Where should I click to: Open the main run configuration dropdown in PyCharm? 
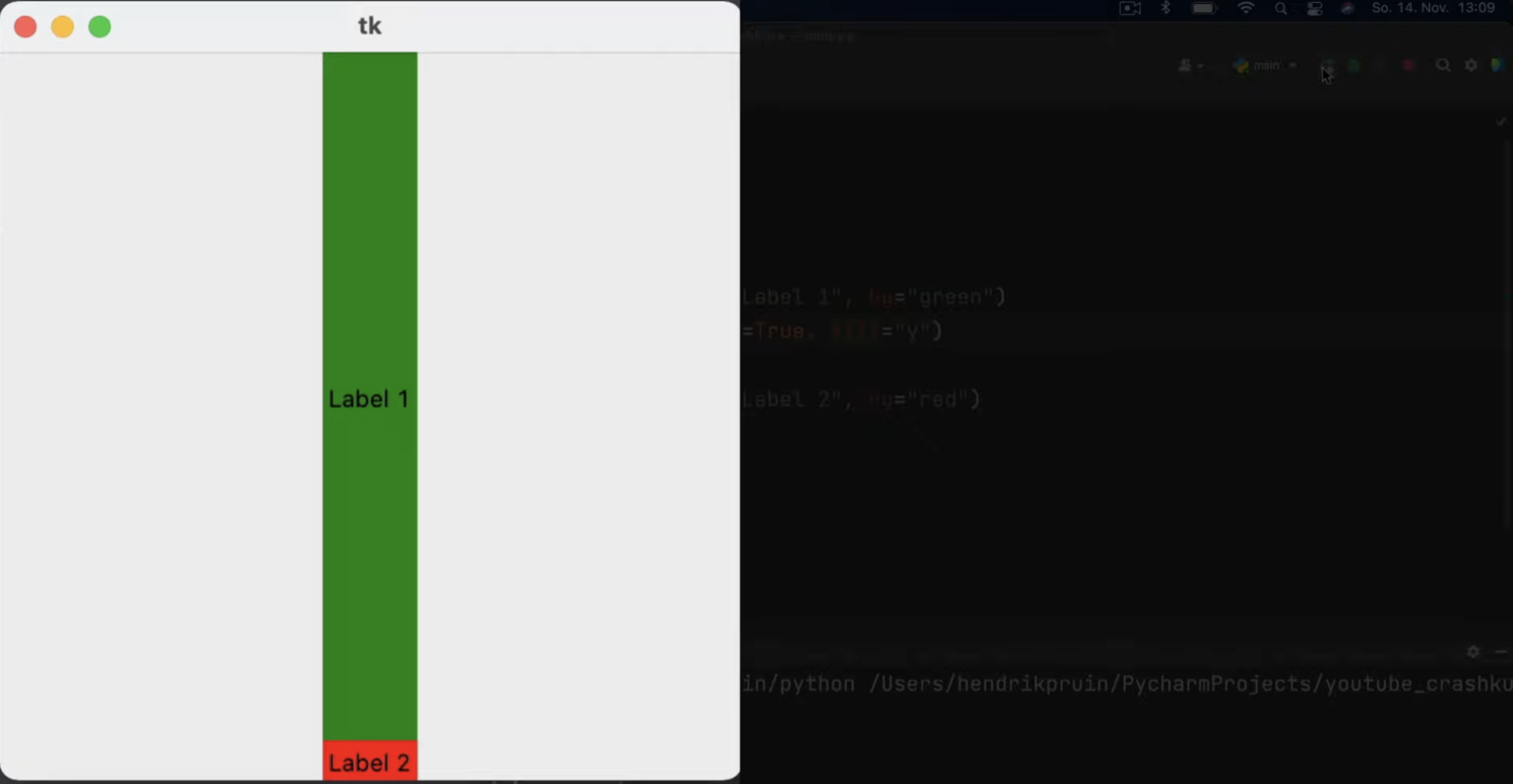(x=1265, y=65)
